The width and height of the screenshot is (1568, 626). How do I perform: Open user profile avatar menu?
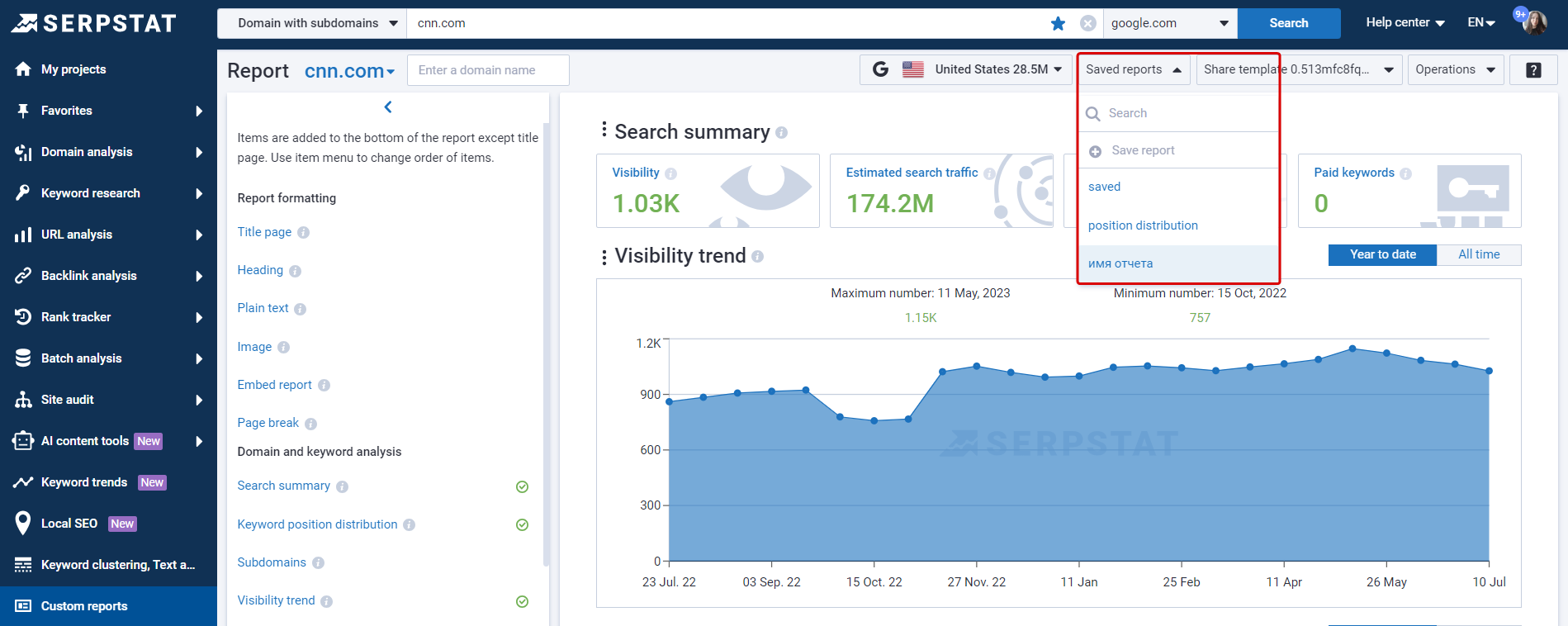click(x=1535, y=22)
